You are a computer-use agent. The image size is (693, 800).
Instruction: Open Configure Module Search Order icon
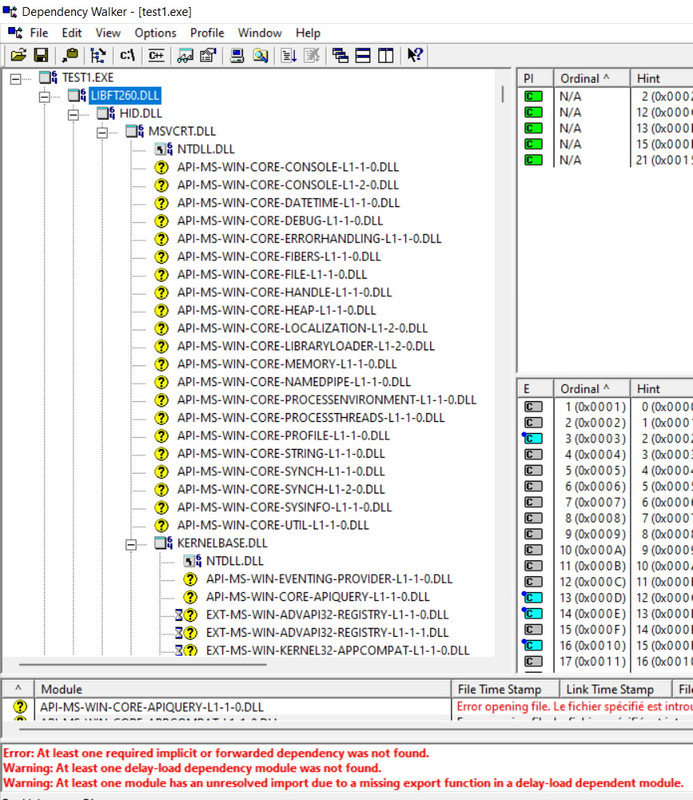tap(260, 55)
